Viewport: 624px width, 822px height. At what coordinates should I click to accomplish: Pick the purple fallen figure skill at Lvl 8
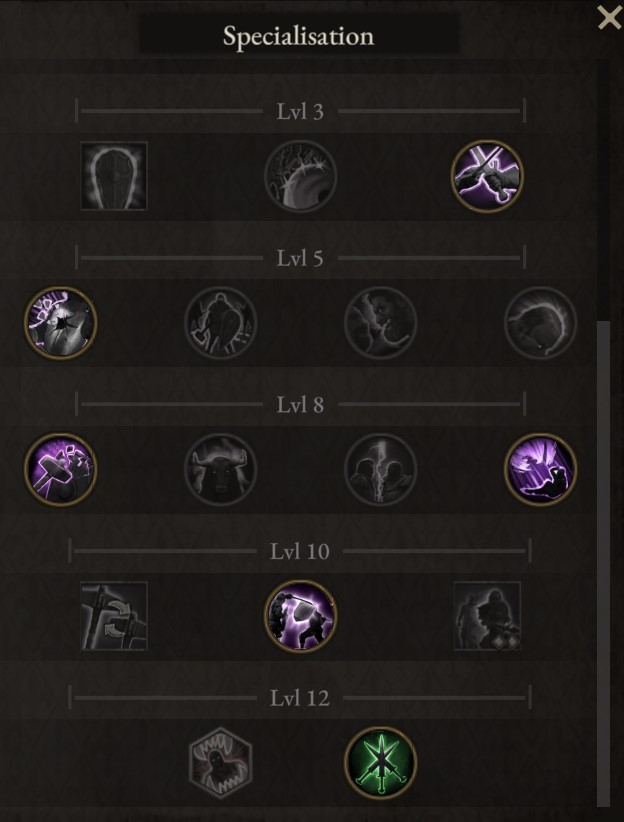coord(541,470)
